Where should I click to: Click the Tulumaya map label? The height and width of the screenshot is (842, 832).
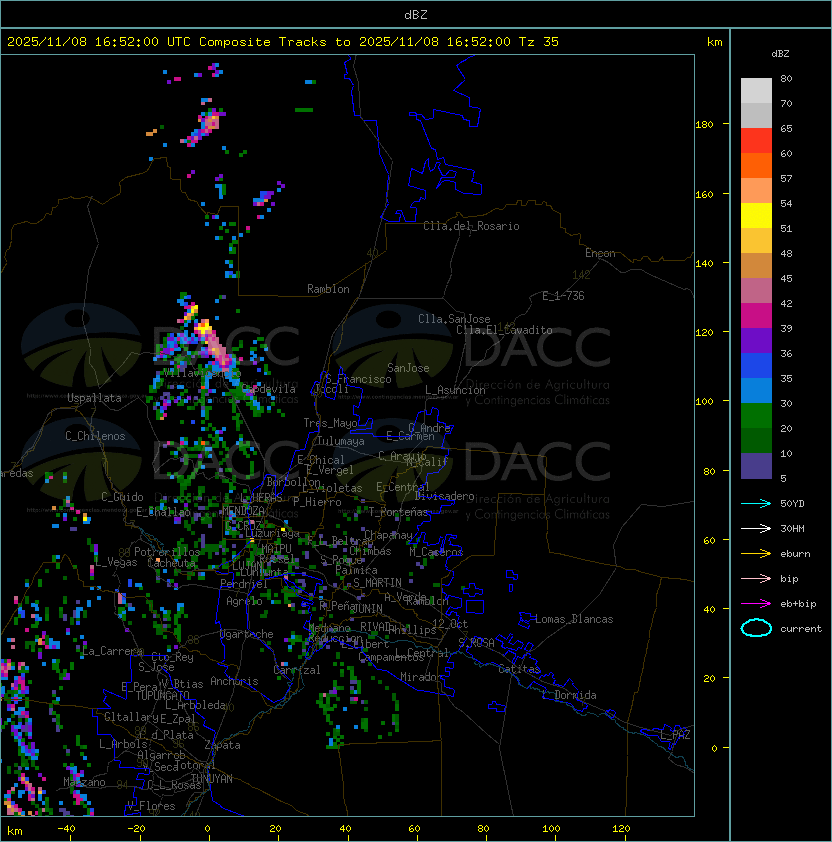341,441
